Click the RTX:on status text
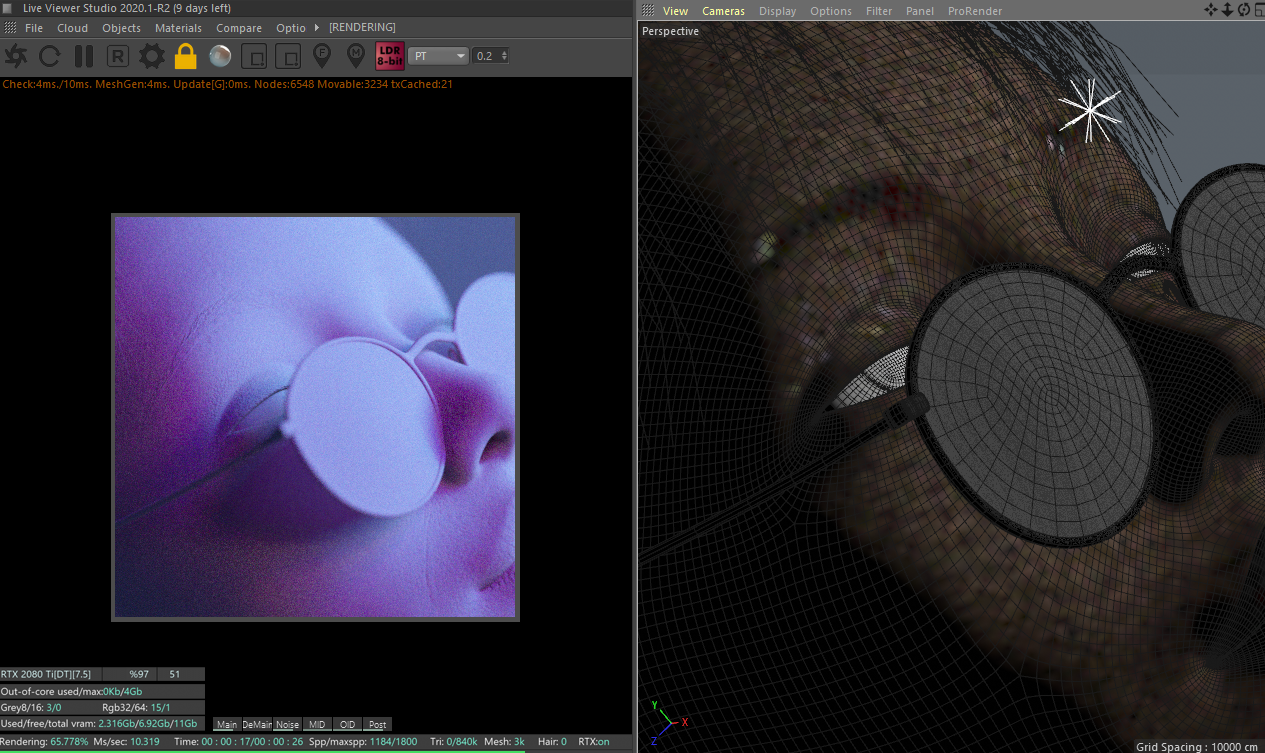 coord(594,741)
